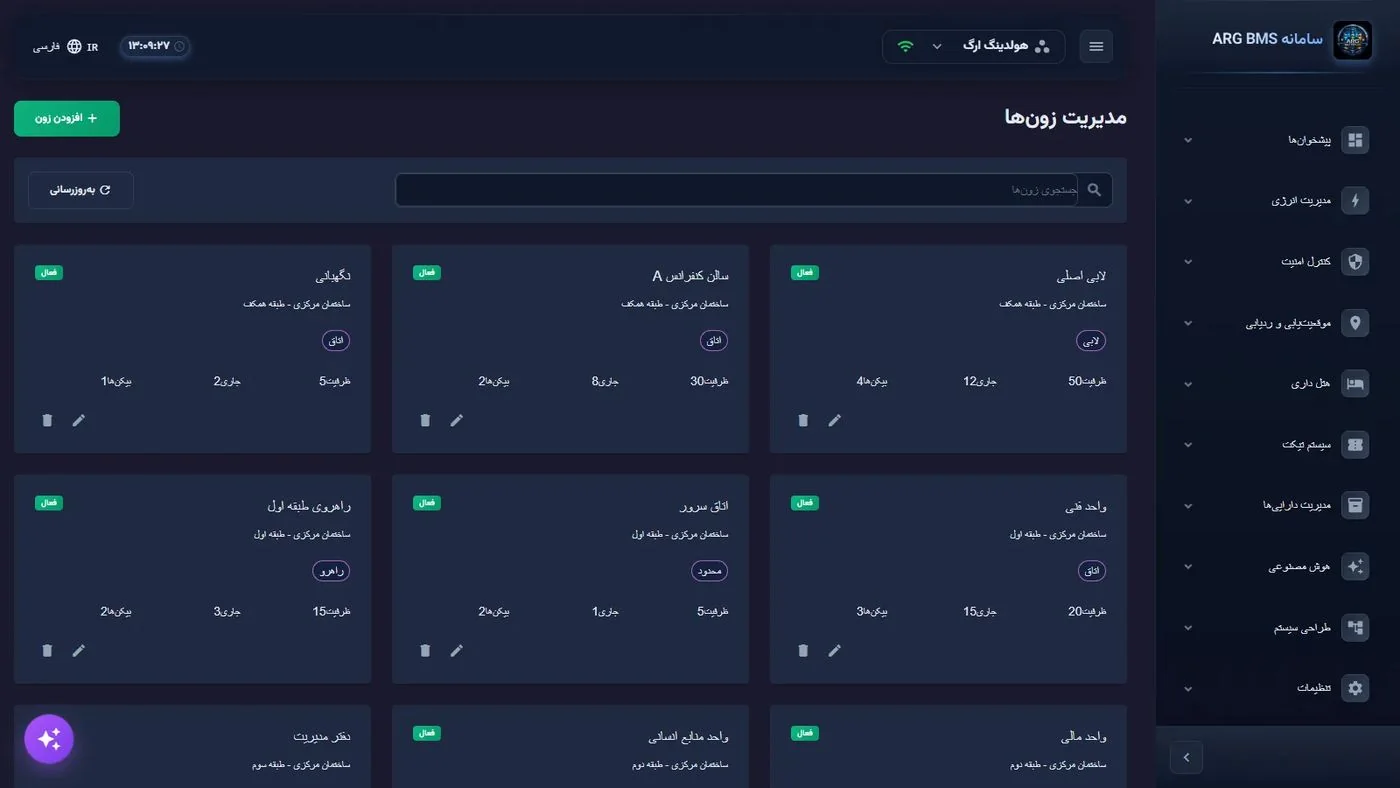Edit the لابی اصلی zone with pencil icon
This screenshot has height=788, width=1400.
[835, 420]
